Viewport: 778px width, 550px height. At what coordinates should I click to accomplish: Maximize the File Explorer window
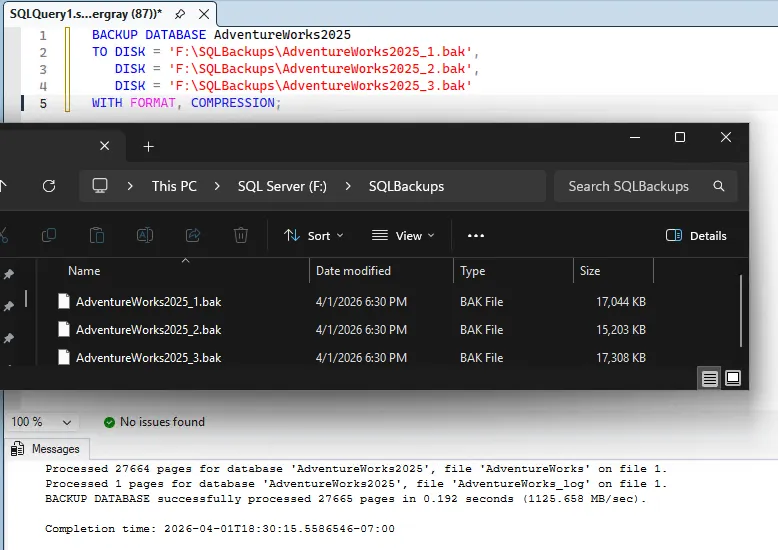tap(680, 137)
